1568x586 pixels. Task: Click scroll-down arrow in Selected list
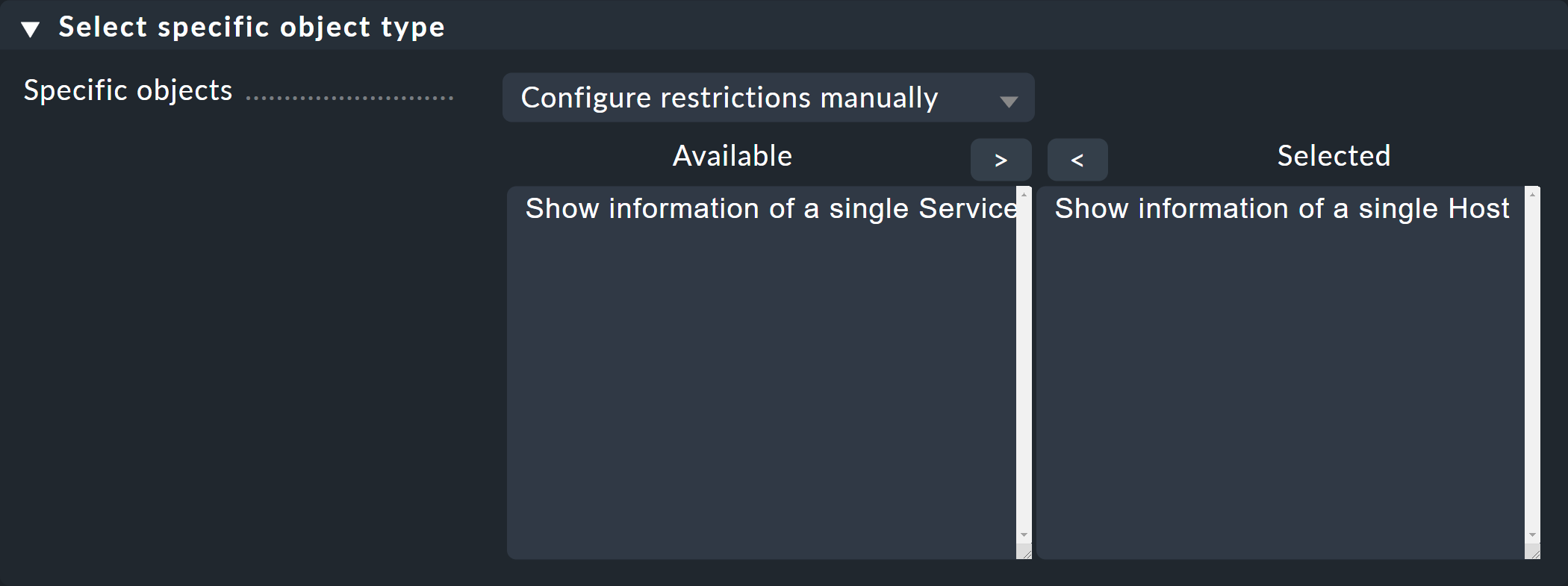(x=1532, y=534)
